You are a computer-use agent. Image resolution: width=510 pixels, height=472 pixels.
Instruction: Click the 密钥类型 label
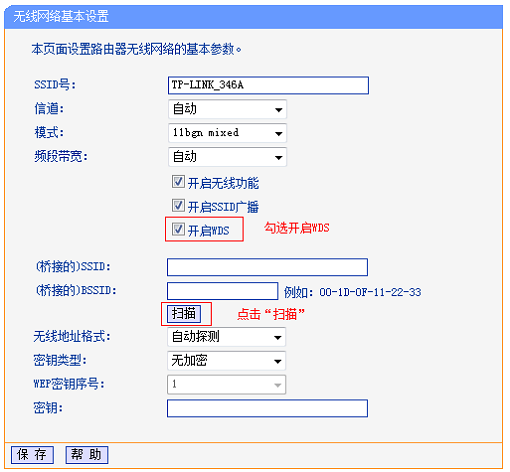[60, 360]
